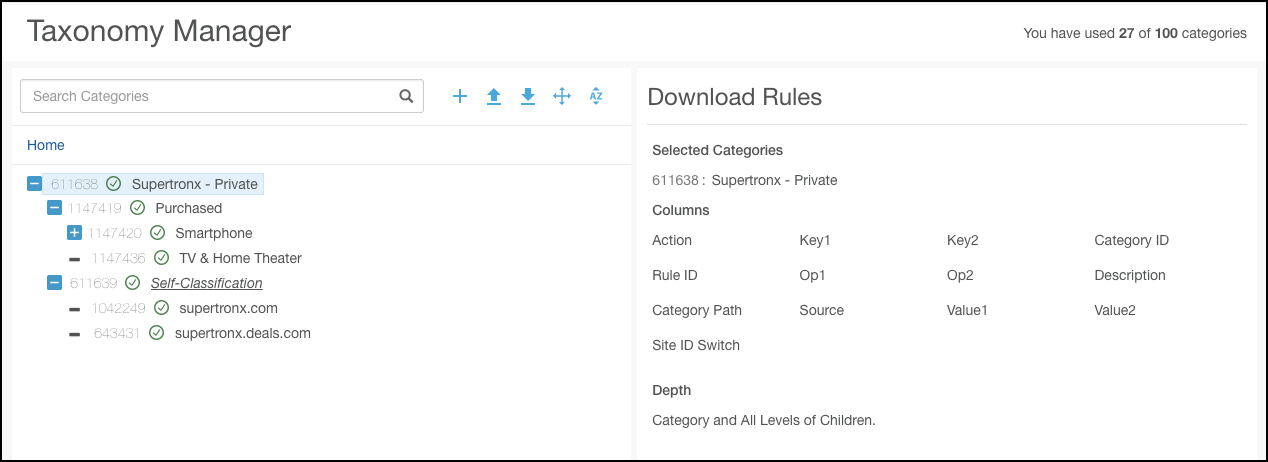Click the move category arrows icon
The image size is (1268, 462).
pos(562,96)
